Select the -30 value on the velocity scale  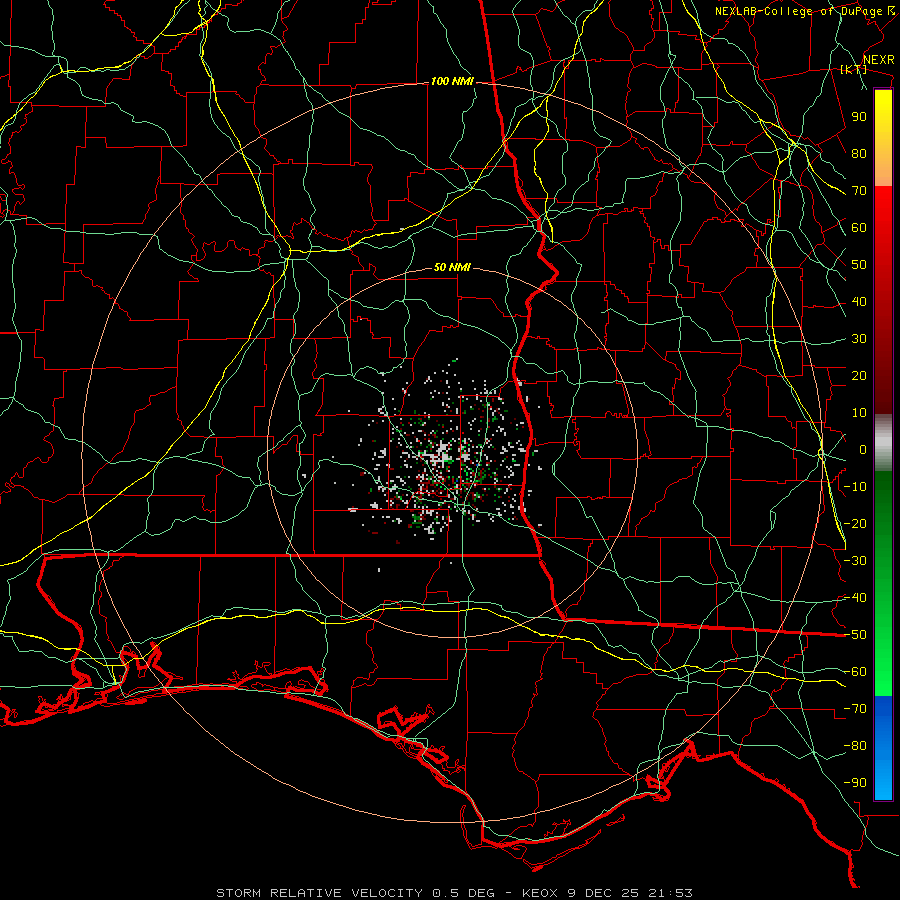click(855, 561)
